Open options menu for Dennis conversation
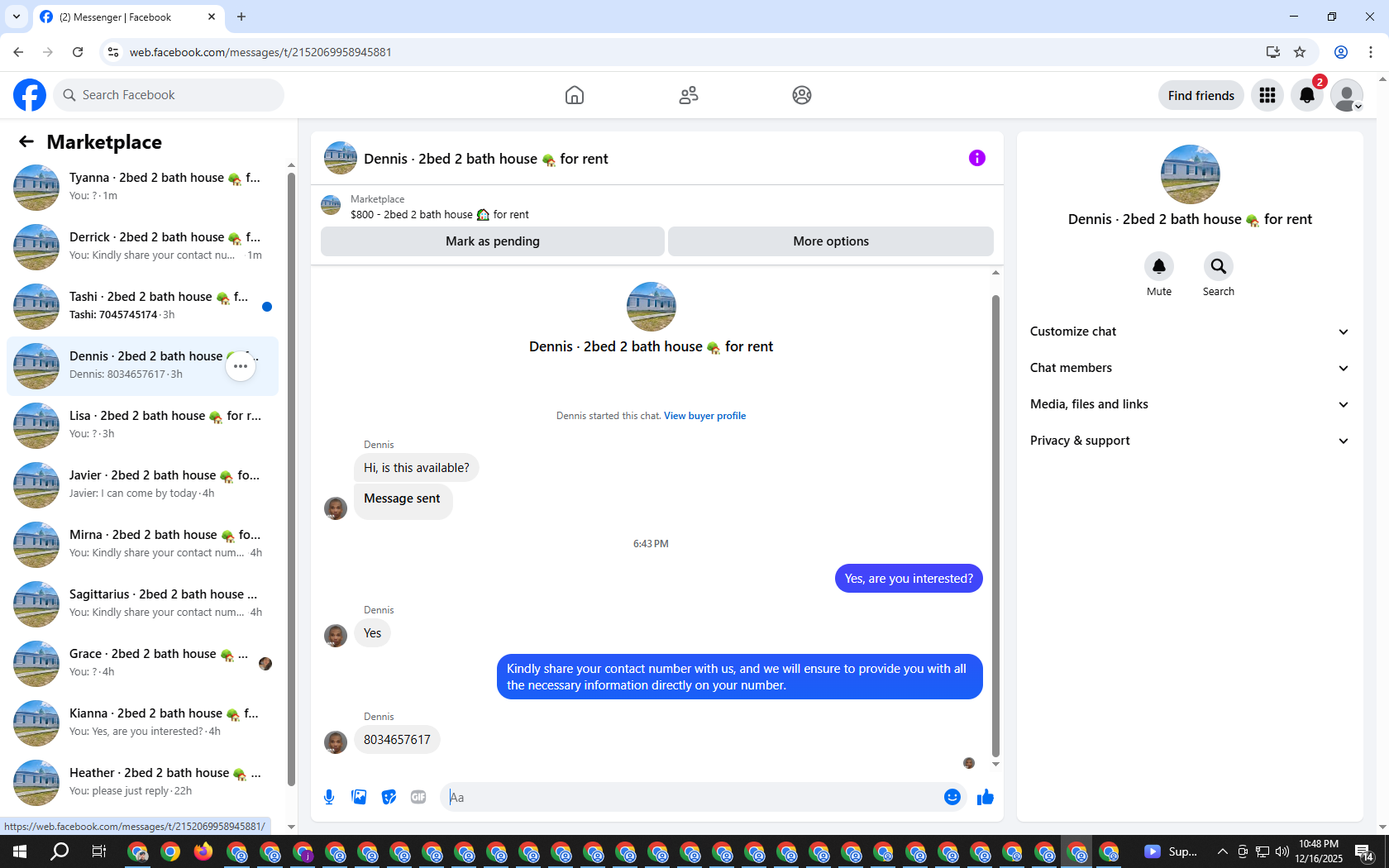The height and width of the screenshot is (868, 1389). [241, 366]
